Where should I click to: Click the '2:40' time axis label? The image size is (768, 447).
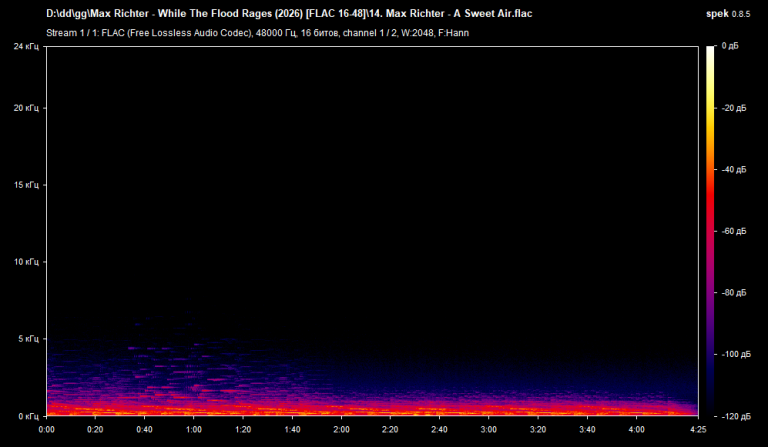click(x=439, y=430)
